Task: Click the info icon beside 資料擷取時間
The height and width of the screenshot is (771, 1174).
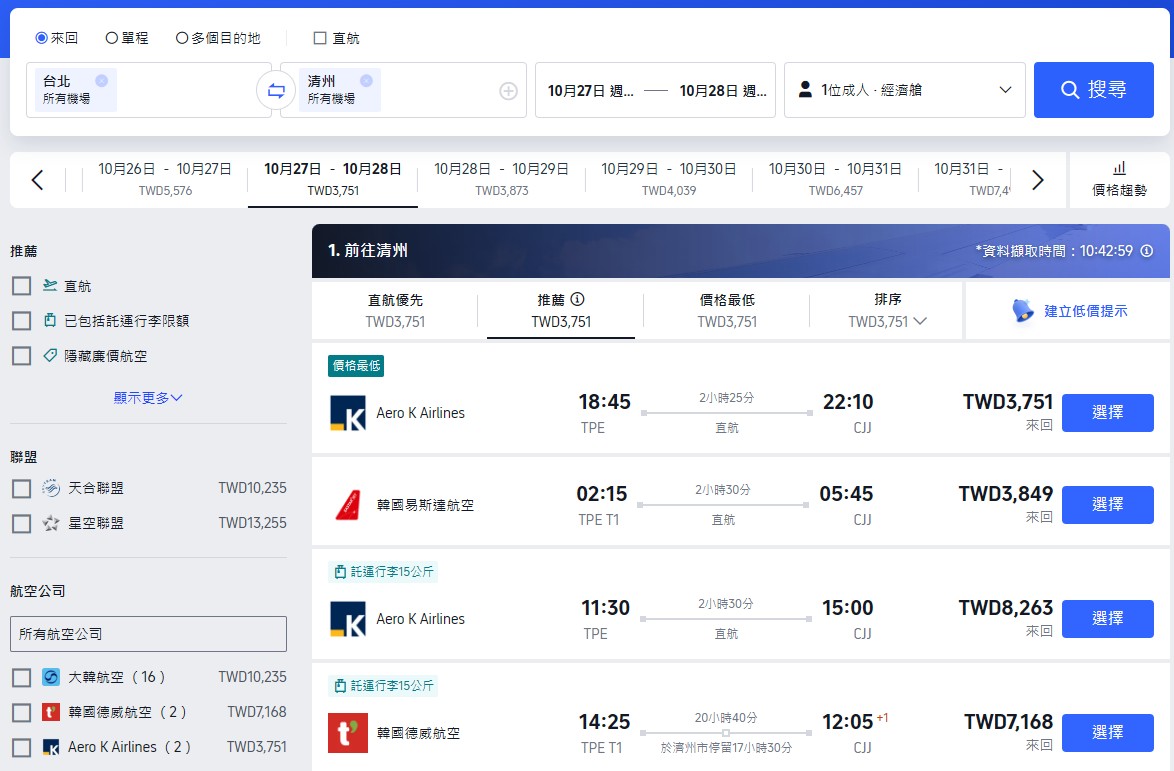Action: 1147,251
